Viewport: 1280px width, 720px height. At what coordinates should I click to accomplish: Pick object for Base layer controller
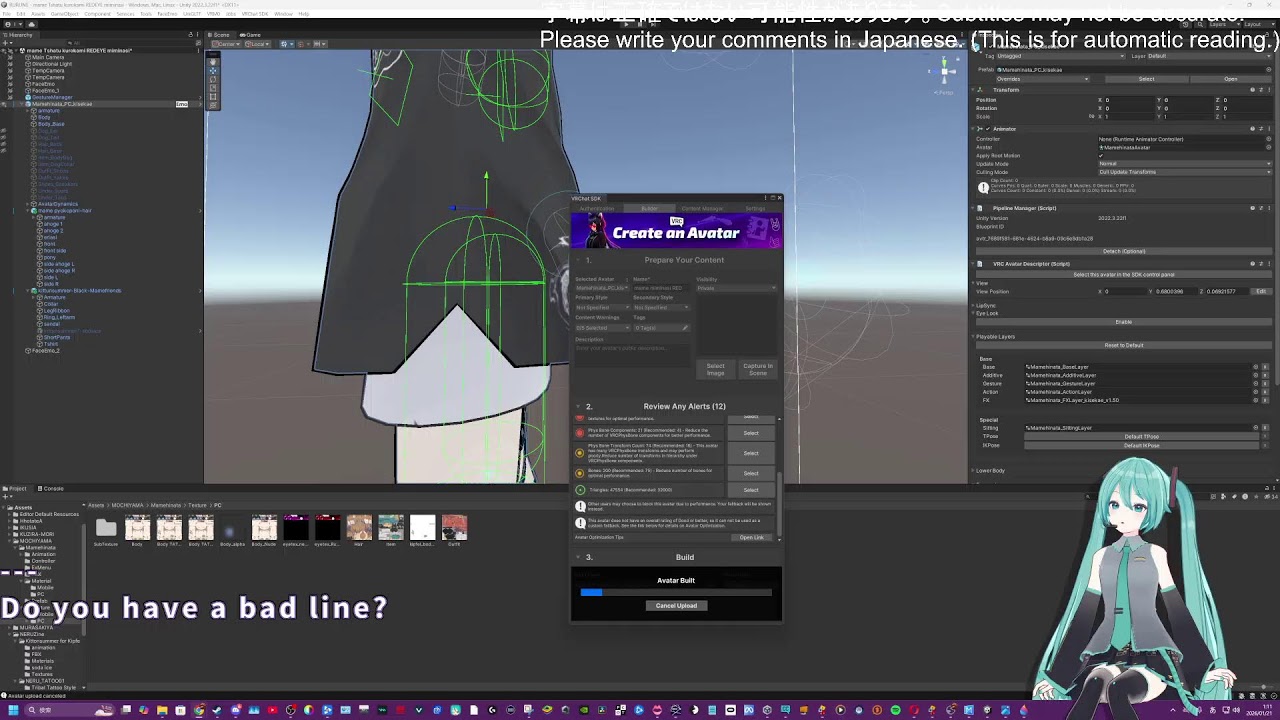click(1256, 367)
